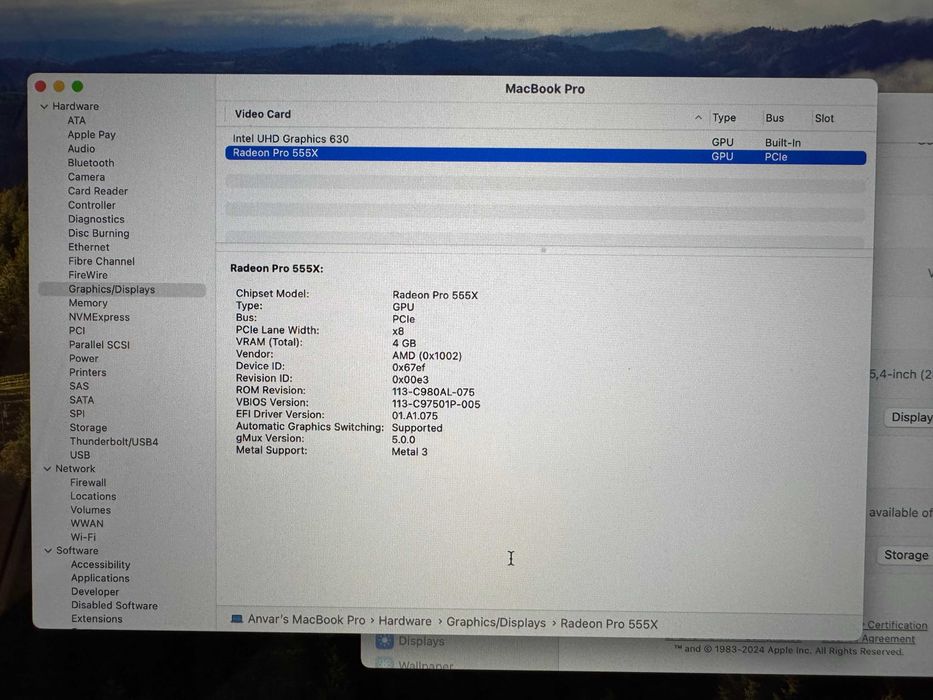This screenshot has width=933, height=700.
Task: Open Applications under Software
Action: click(101, 579)
